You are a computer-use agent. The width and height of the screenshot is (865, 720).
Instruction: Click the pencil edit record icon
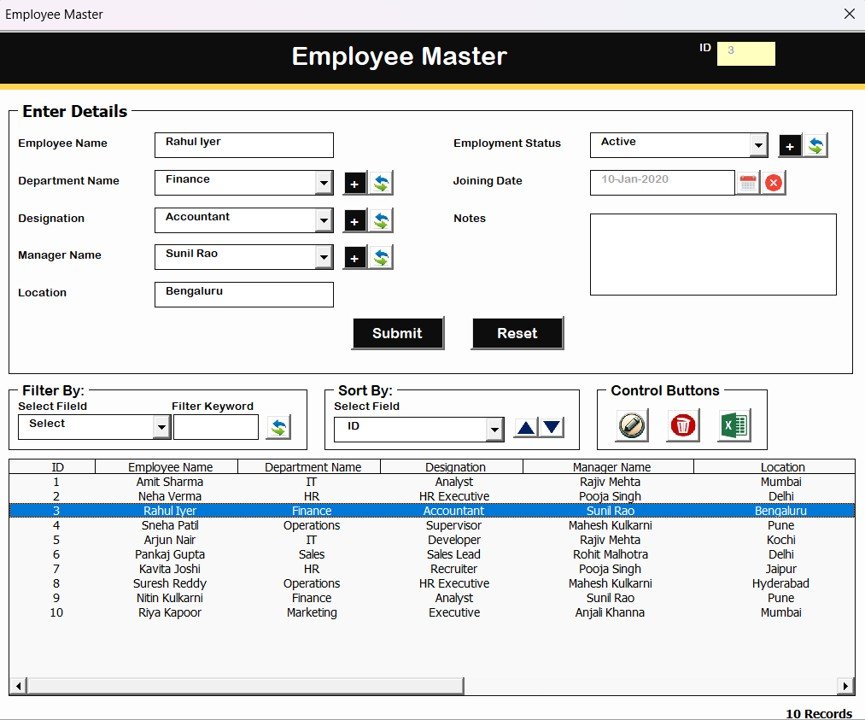tap(632, 426)
